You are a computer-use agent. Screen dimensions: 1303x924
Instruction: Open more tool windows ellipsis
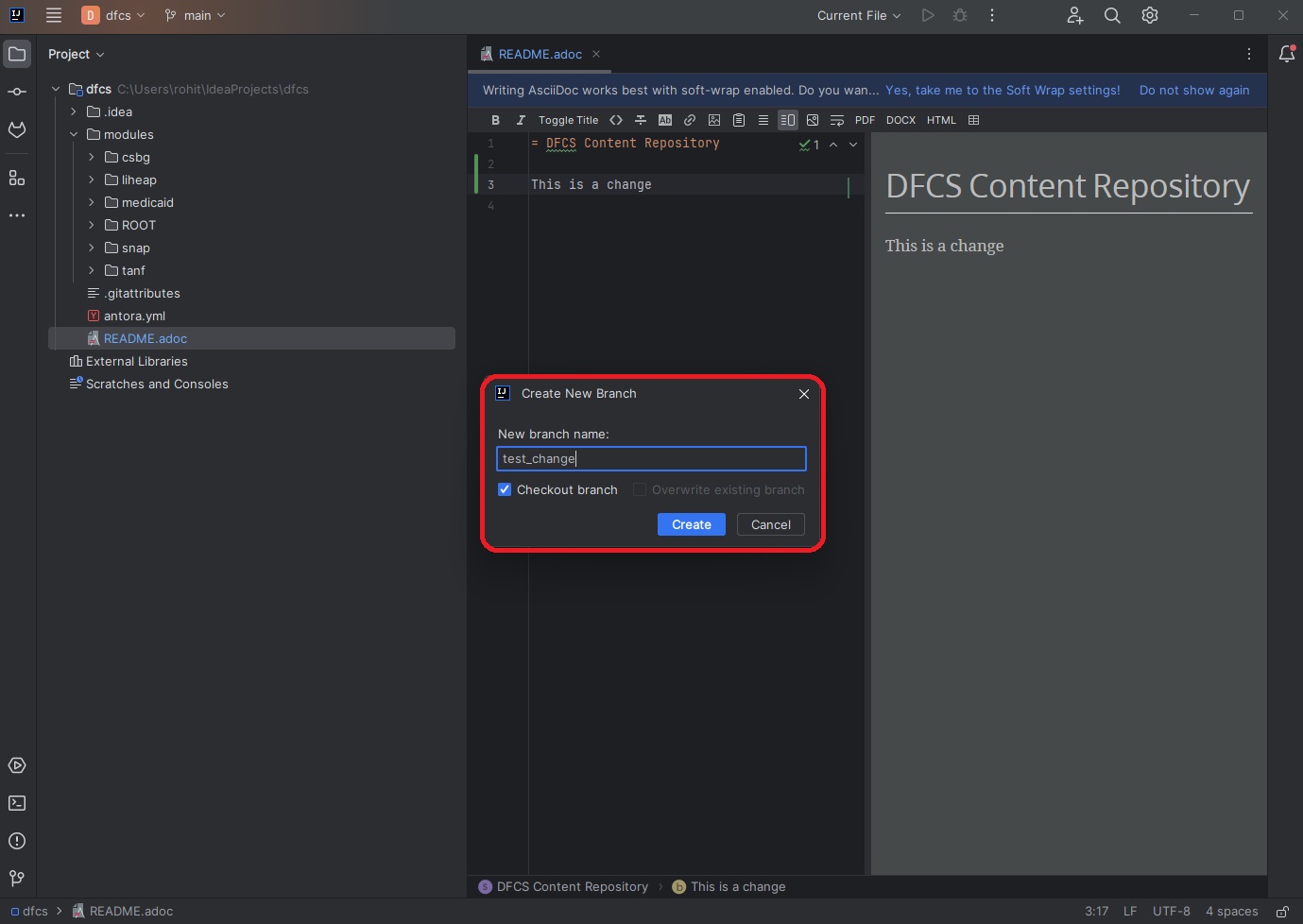tap(17, 215)
